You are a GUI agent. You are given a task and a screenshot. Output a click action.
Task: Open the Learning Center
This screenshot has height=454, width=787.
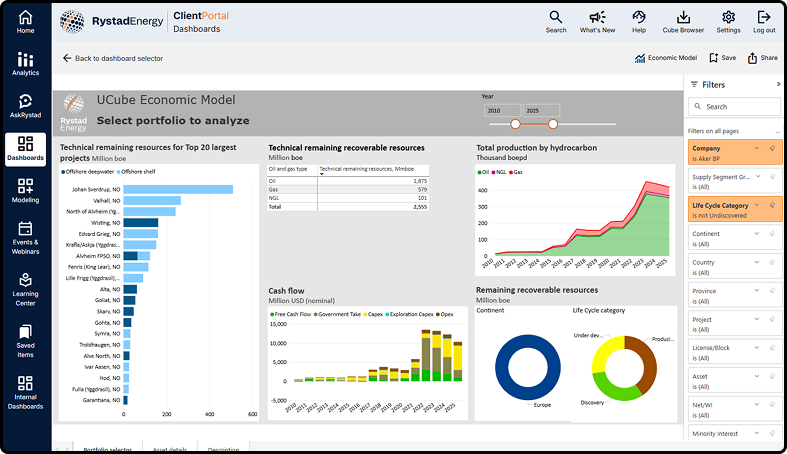tap(25, 289)
